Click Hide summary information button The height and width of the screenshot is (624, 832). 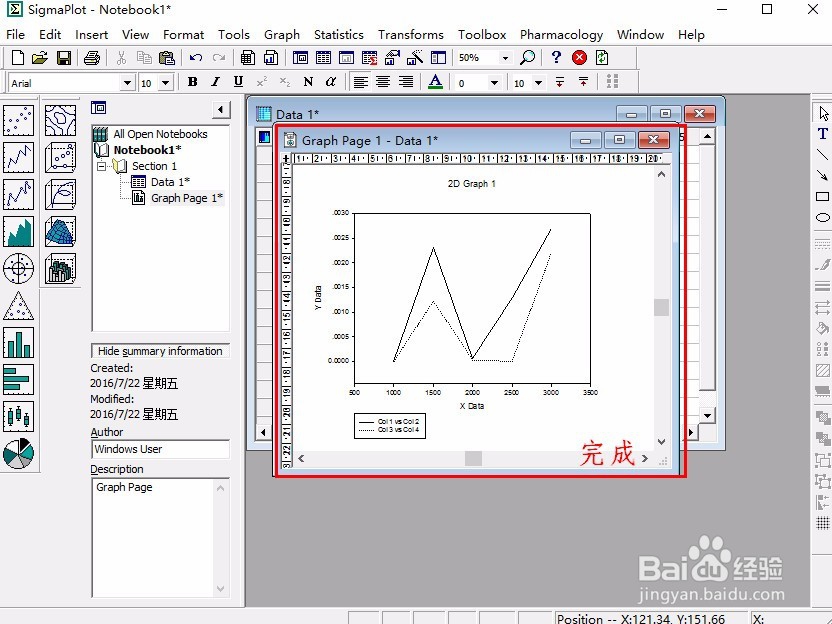click(x=160, y=351)
